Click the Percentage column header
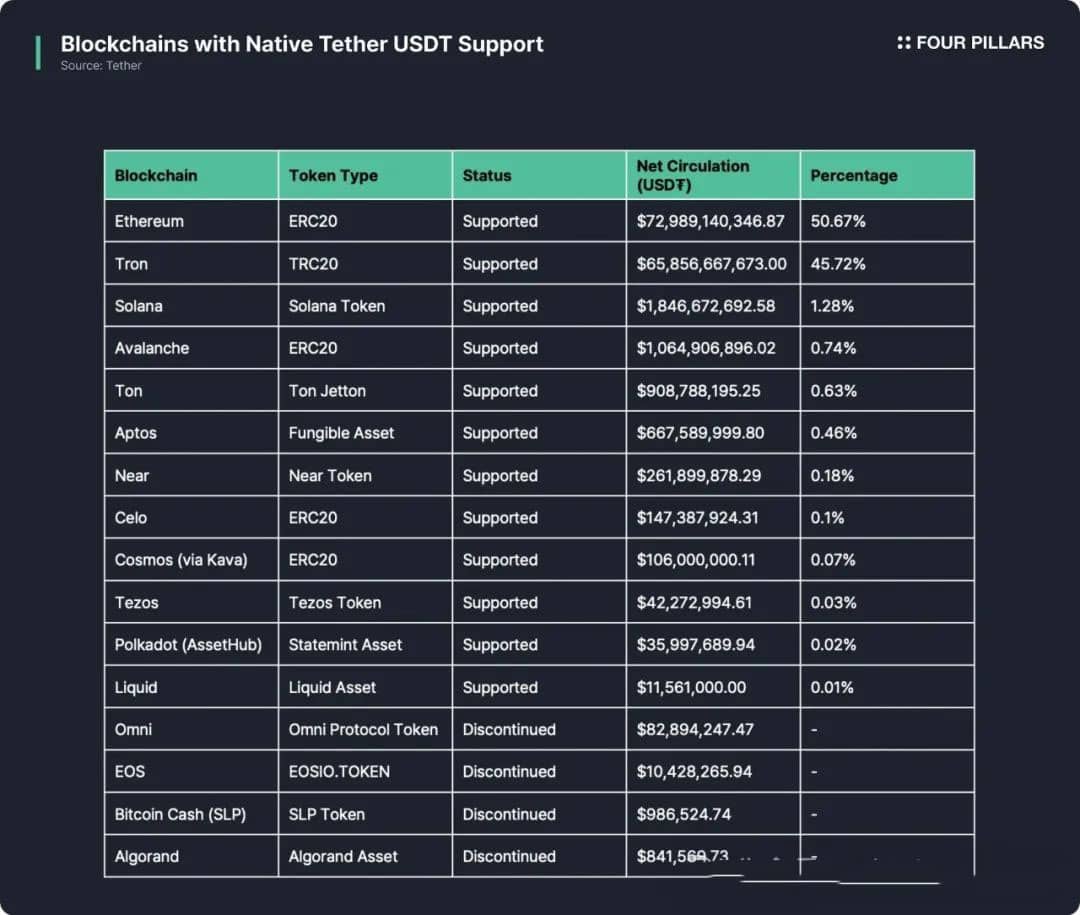The height and width of the screenshot is (915, 1080). [x=853, y=175]
